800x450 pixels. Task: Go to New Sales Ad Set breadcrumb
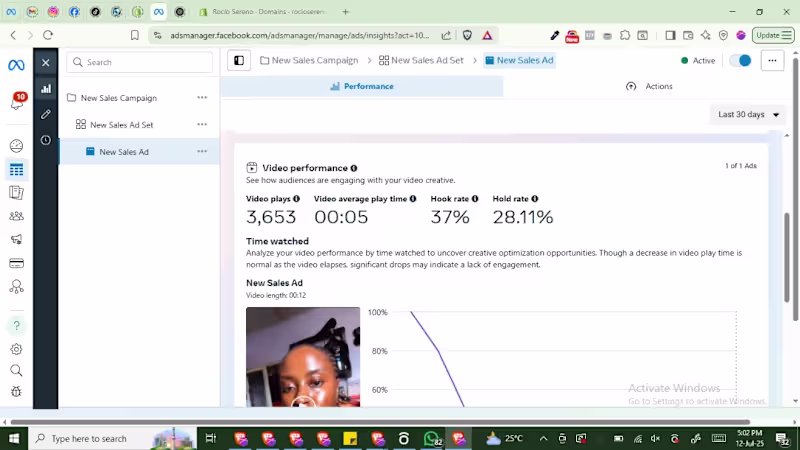click(421, 60)
